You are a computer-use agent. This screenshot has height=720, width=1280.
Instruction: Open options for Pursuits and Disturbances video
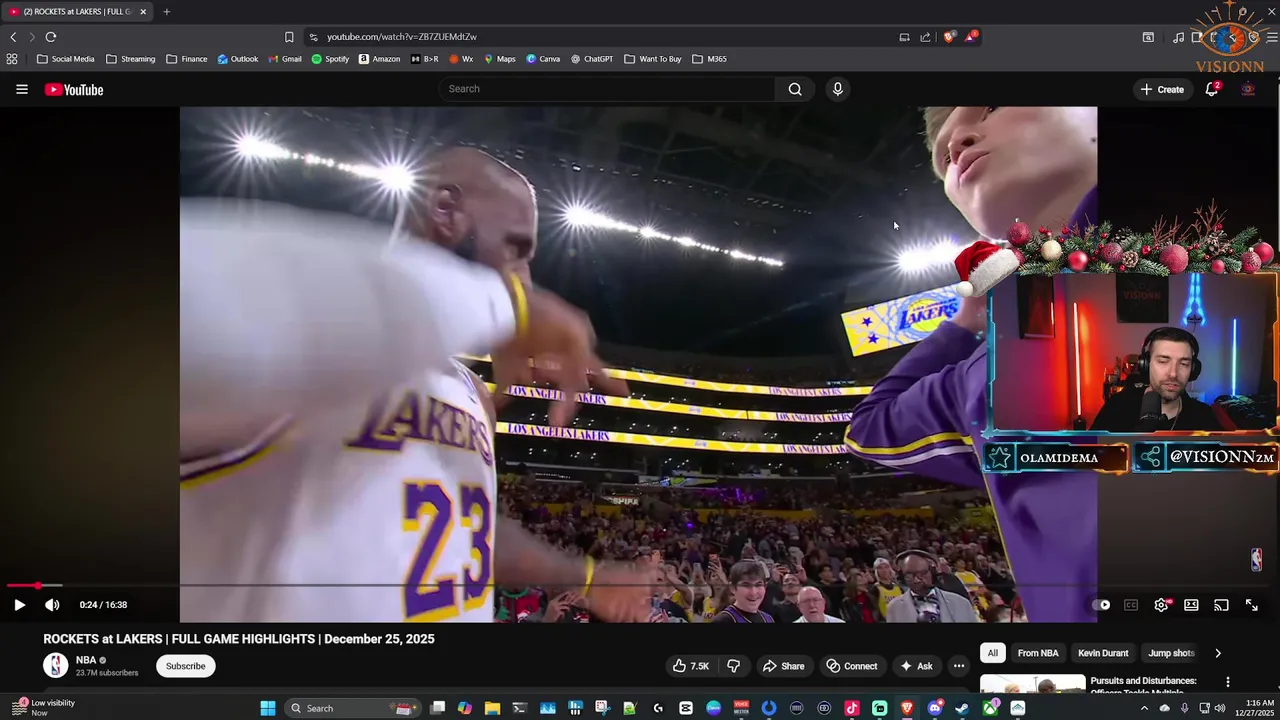[x=1227, y=682]
